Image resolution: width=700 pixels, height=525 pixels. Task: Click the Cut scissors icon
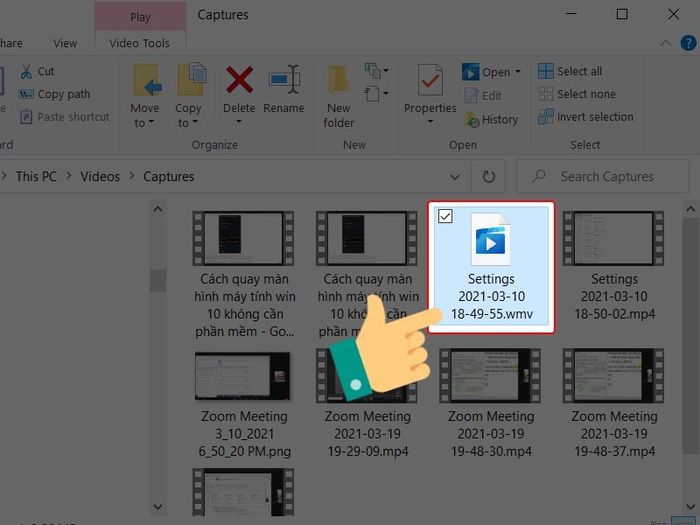click(x=26, y=71)
